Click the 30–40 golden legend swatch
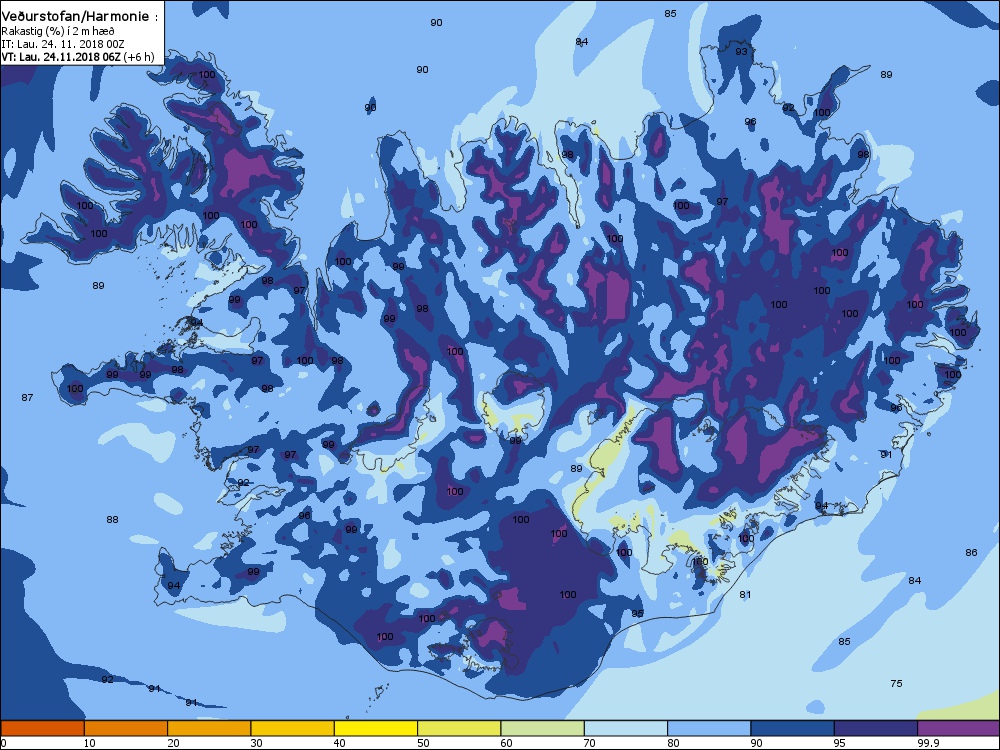This screenshot has width=1000, height=750. (x=293, y=728)
